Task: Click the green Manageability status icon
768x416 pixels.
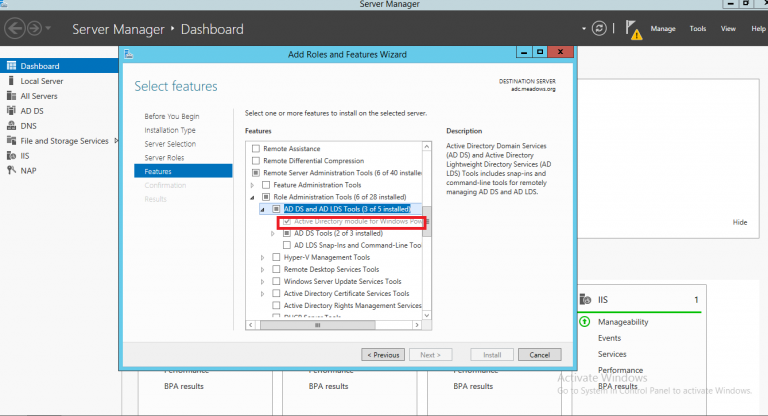Action: [x=584, y=321]
